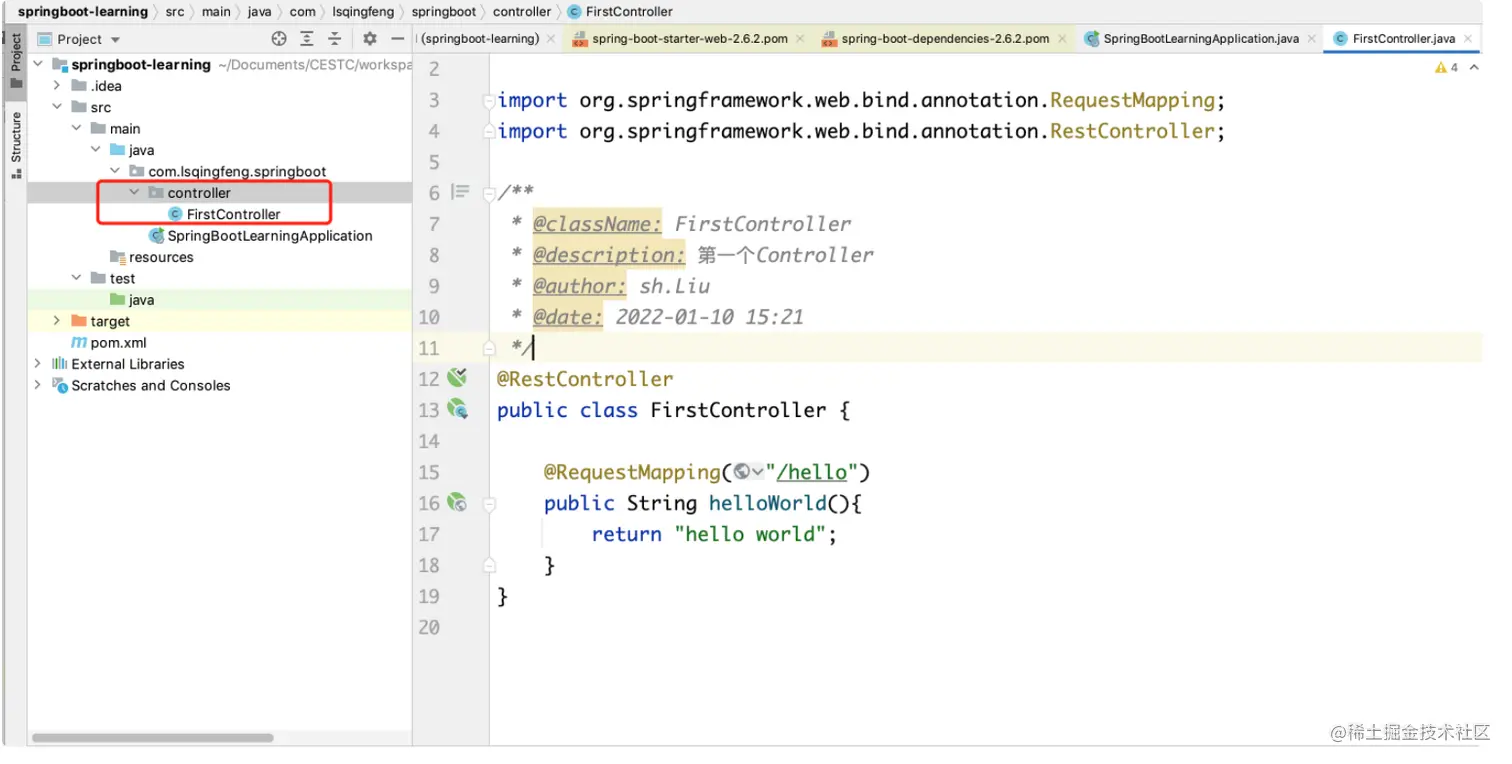
Task: Fold the helloWorld method at line 16
Action: 489,503
